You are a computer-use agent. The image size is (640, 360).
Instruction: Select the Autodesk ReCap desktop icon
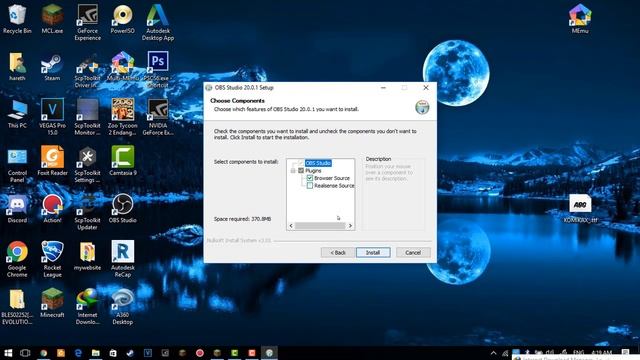click(122, 260)
